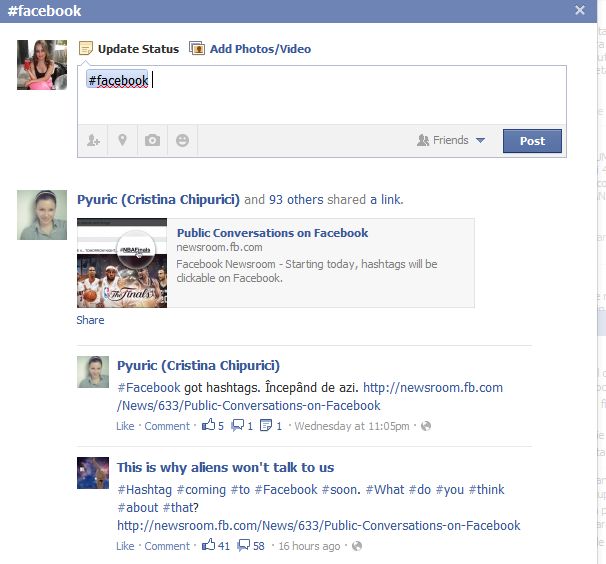Click the globe icon beside Wednesday at 11:05pm
Screen dimensions: 606x564
click(426, 426)
